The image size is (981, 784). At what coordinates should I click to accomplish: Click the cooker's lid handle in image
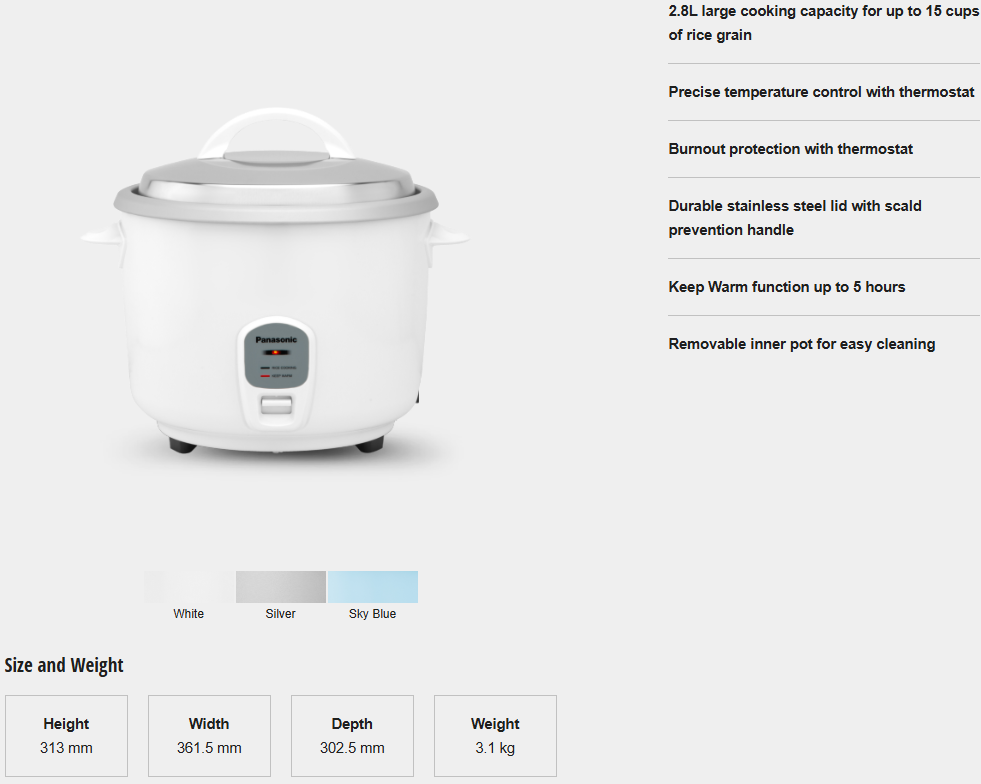point(276,135)
